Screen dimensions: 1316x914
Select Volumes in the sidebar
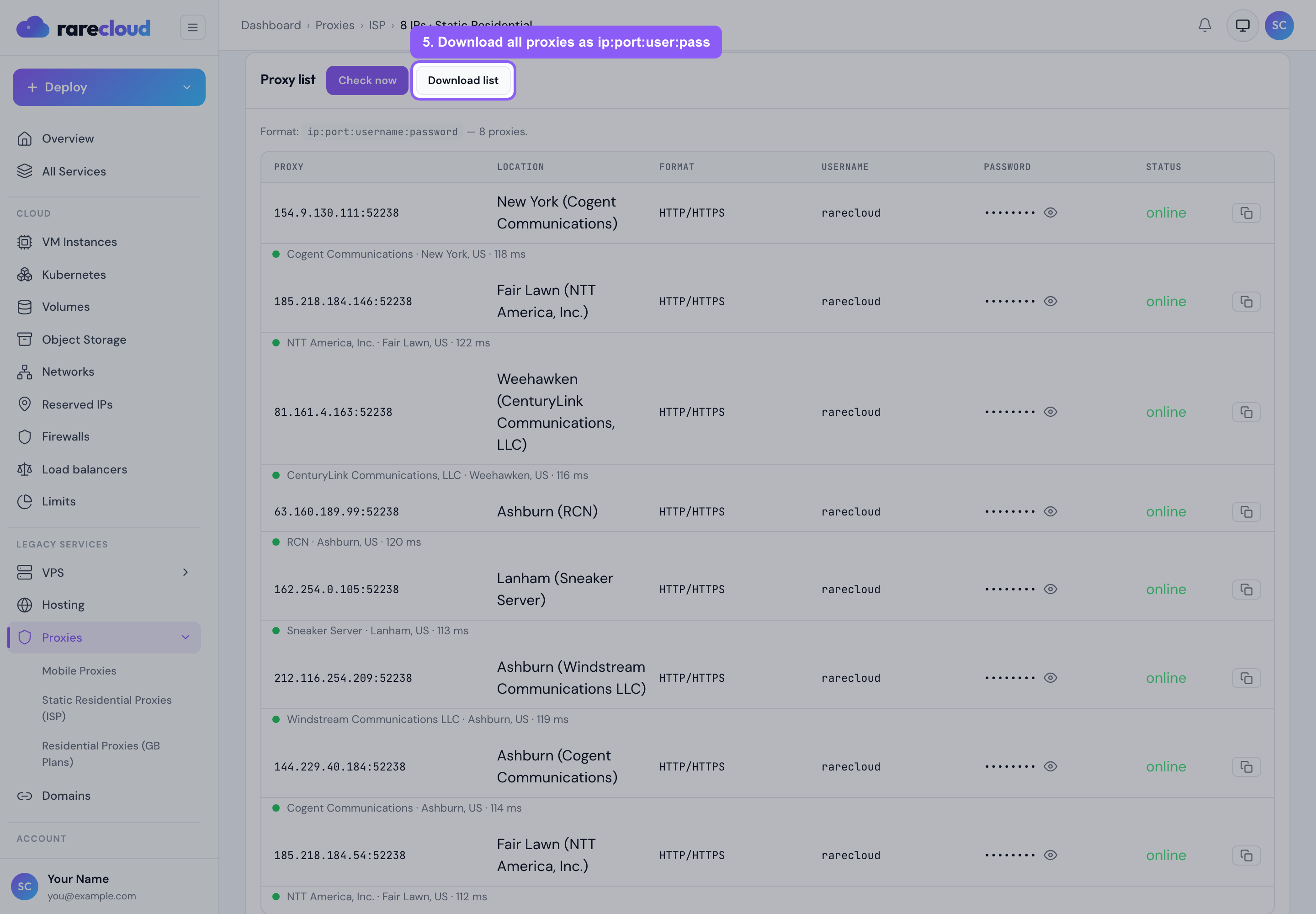(x=104, y=307)
